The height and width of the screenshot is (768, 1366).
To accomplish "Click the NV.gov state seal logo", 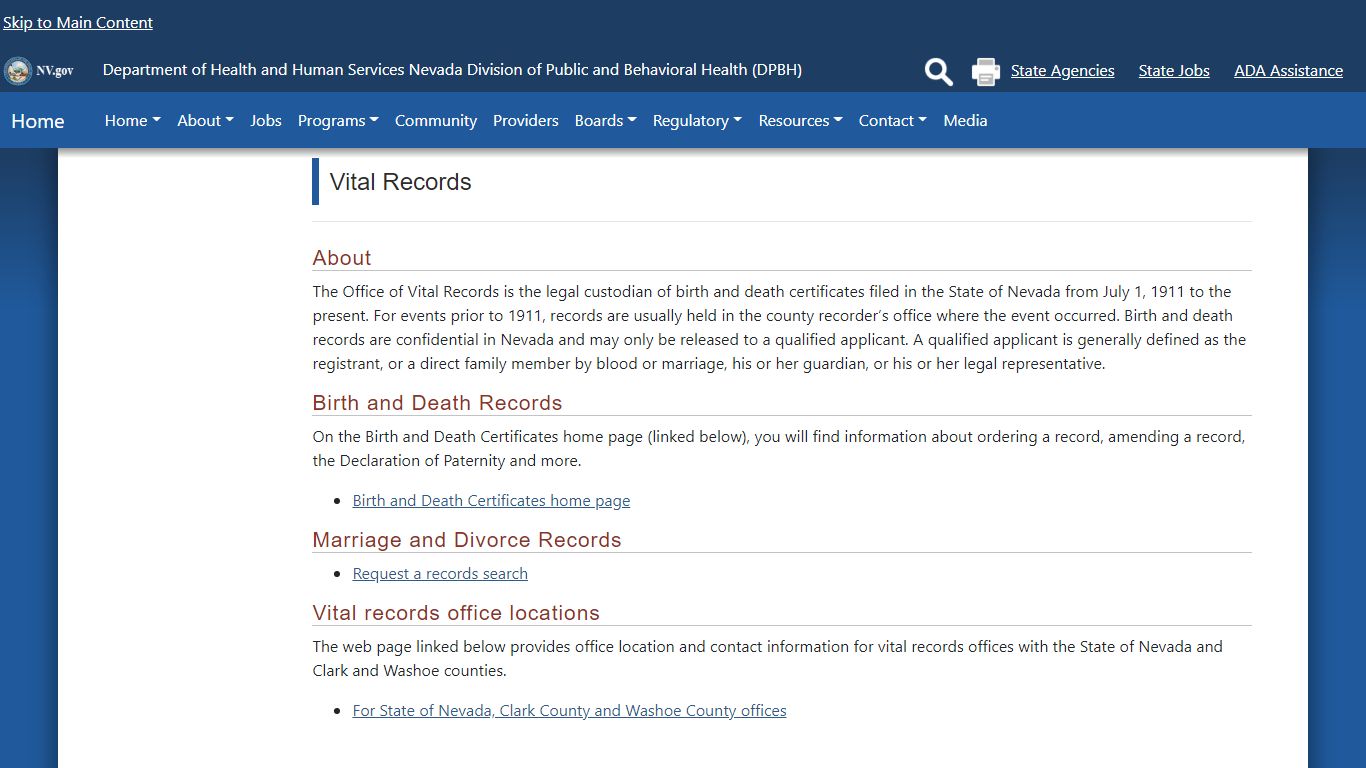I will tap(39, 71).
